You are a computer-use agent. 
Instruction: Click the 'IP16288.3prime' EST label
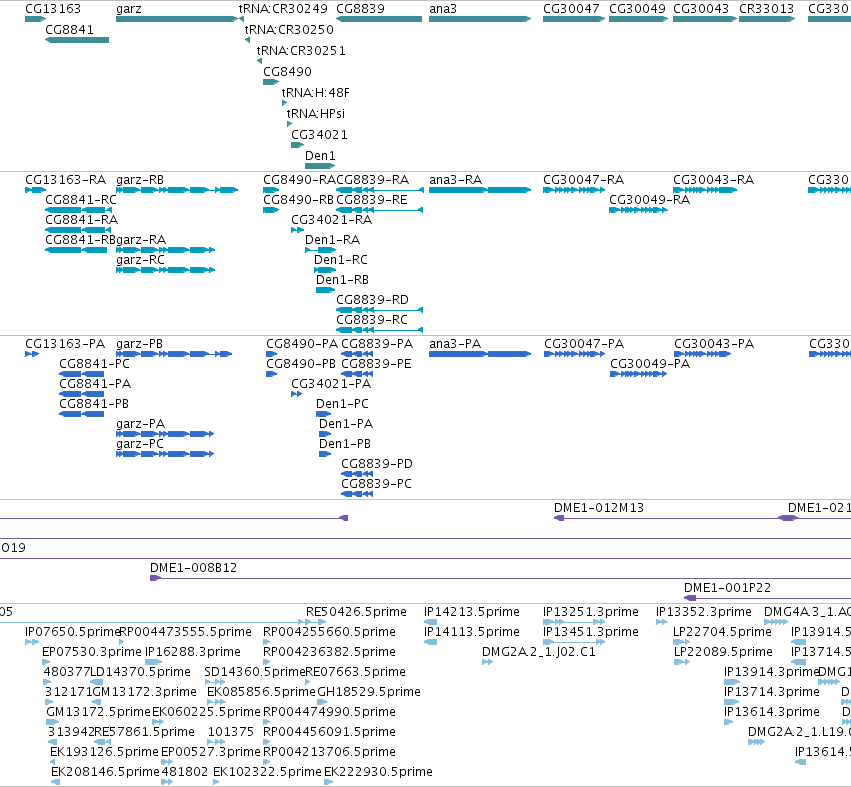[193, 652]
